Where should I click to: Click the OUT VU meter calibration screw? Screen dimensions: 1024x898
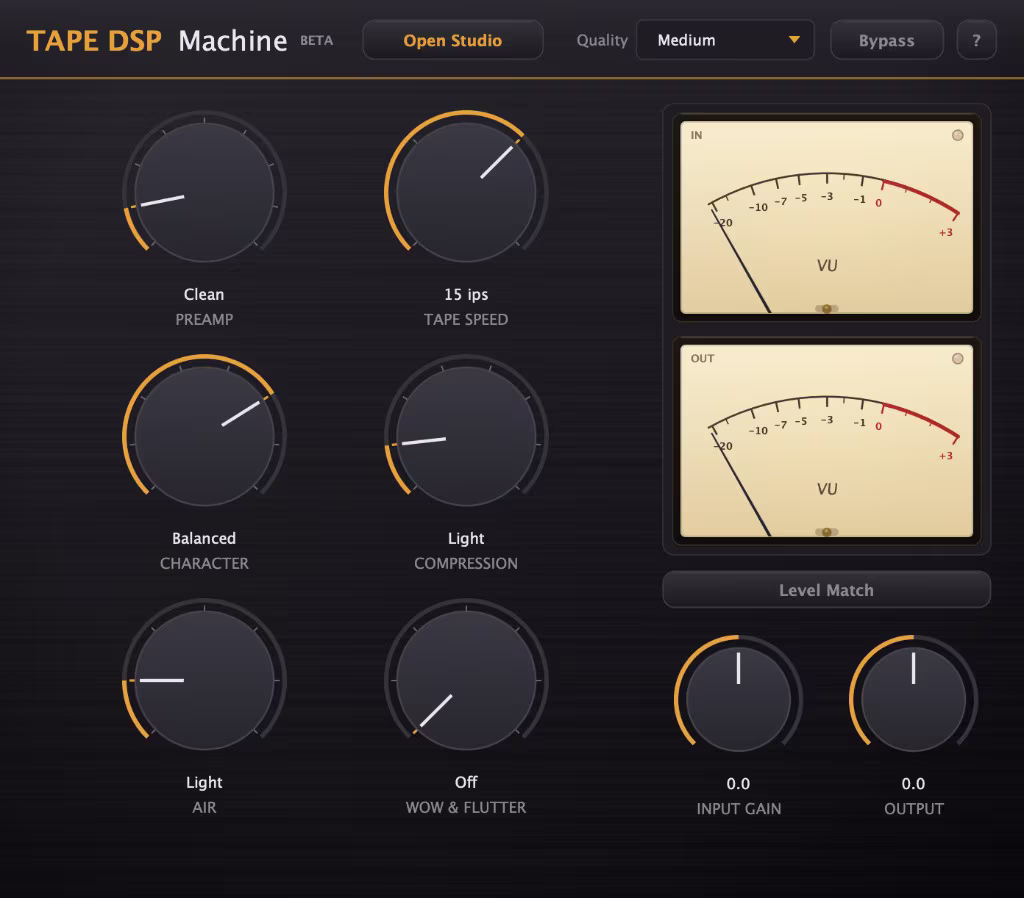point(827,532)
